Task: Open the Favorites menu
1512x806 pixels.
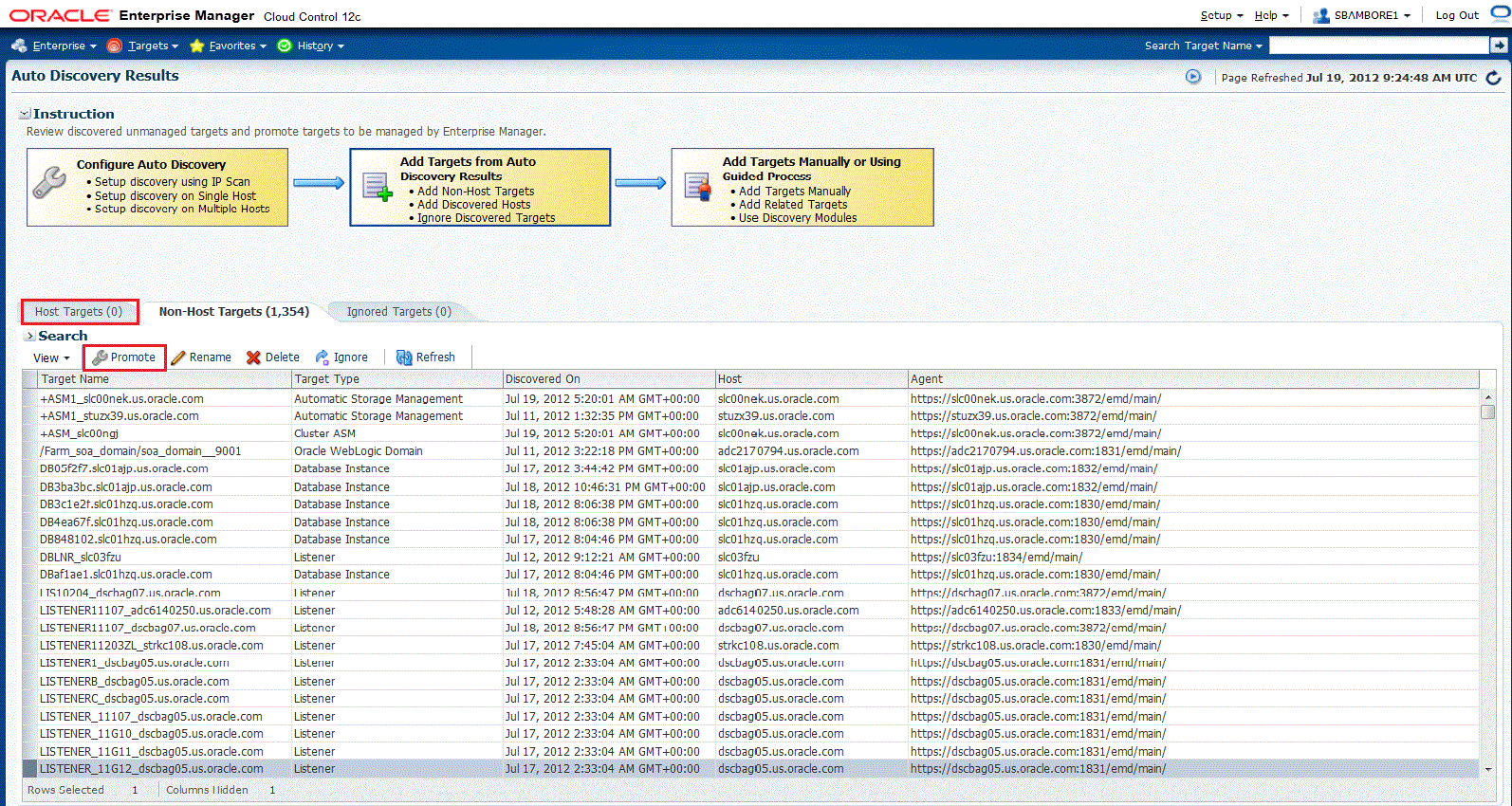Action: [x=228, y=46]
